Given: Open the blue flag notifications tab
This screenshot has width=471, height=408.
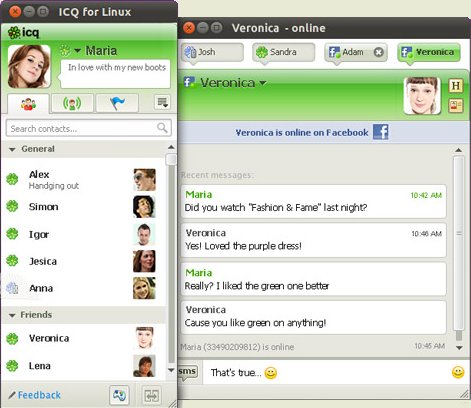Looking at the screenshot, I should click(x=117, y=103).
